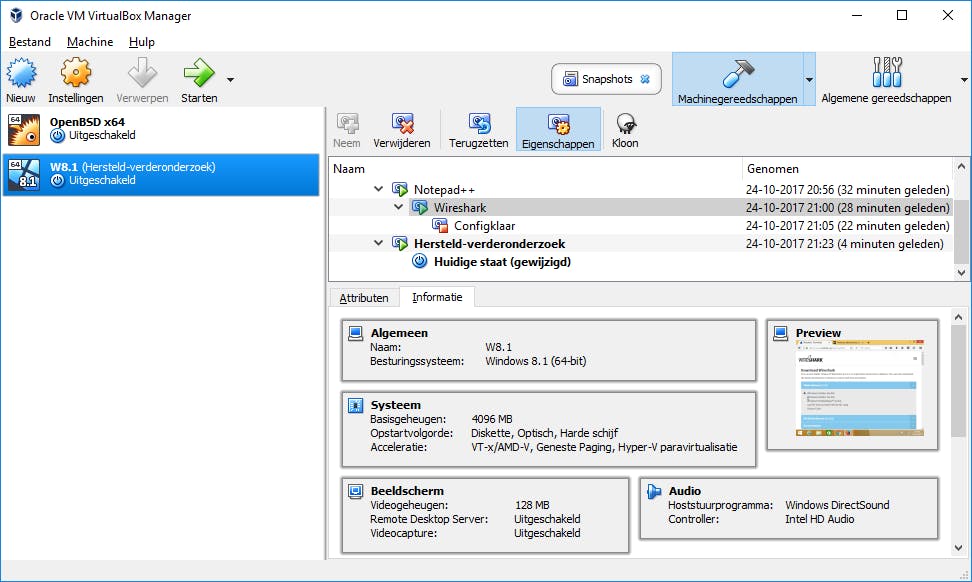Click the OpenBSD Uitgeschakeld status icon

58,136
